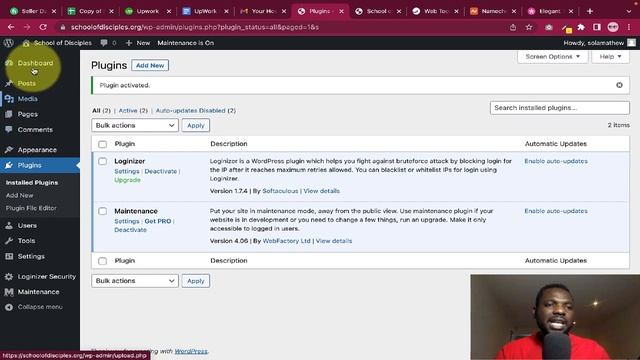
Task: Click the Plugins plug icon in sidebar
Action: (x=9, y=165)
